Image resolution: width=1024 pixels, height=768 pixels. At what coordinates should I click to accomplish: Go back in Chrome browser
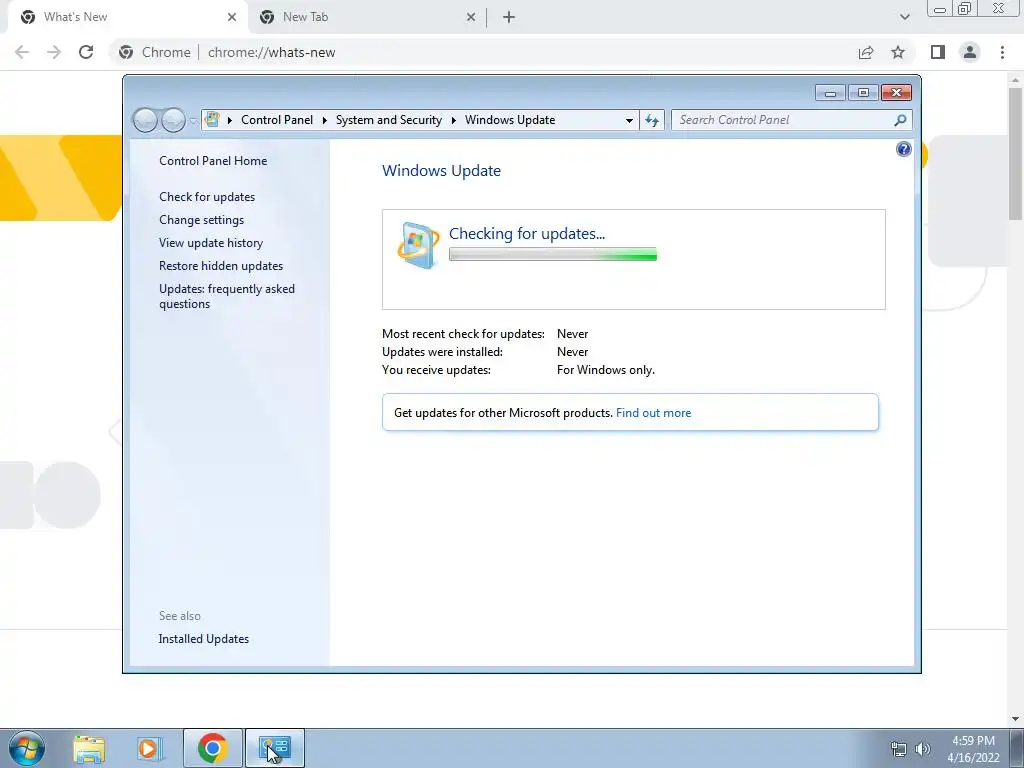coord(22,52)
